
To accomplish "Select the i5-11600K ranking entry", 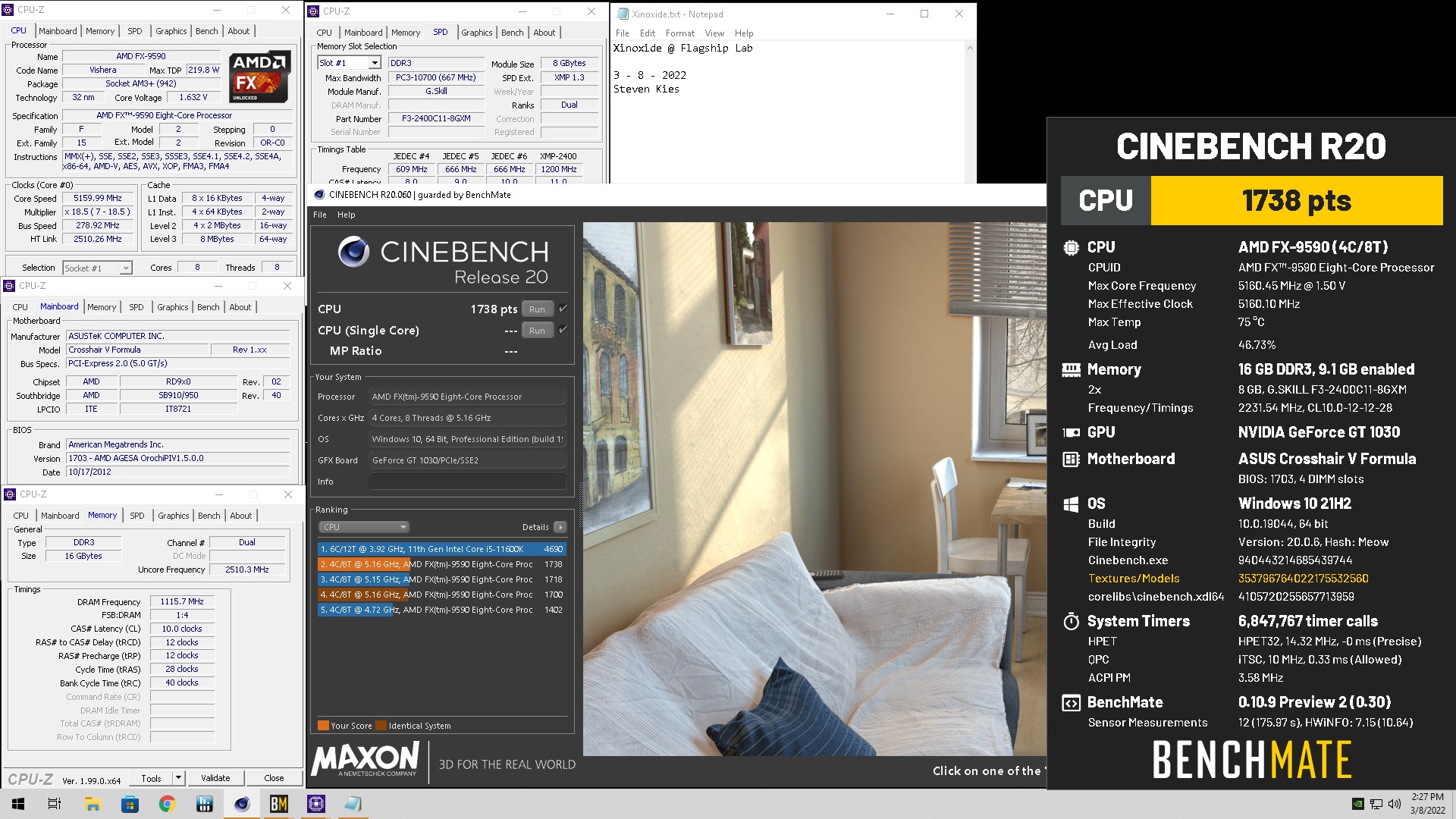I will coord(441,549).
